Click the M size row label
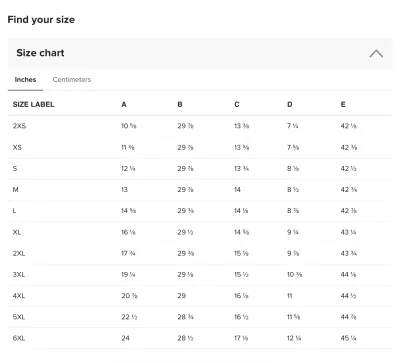Screen dimensions: 400x363 [x=15, y=190]
